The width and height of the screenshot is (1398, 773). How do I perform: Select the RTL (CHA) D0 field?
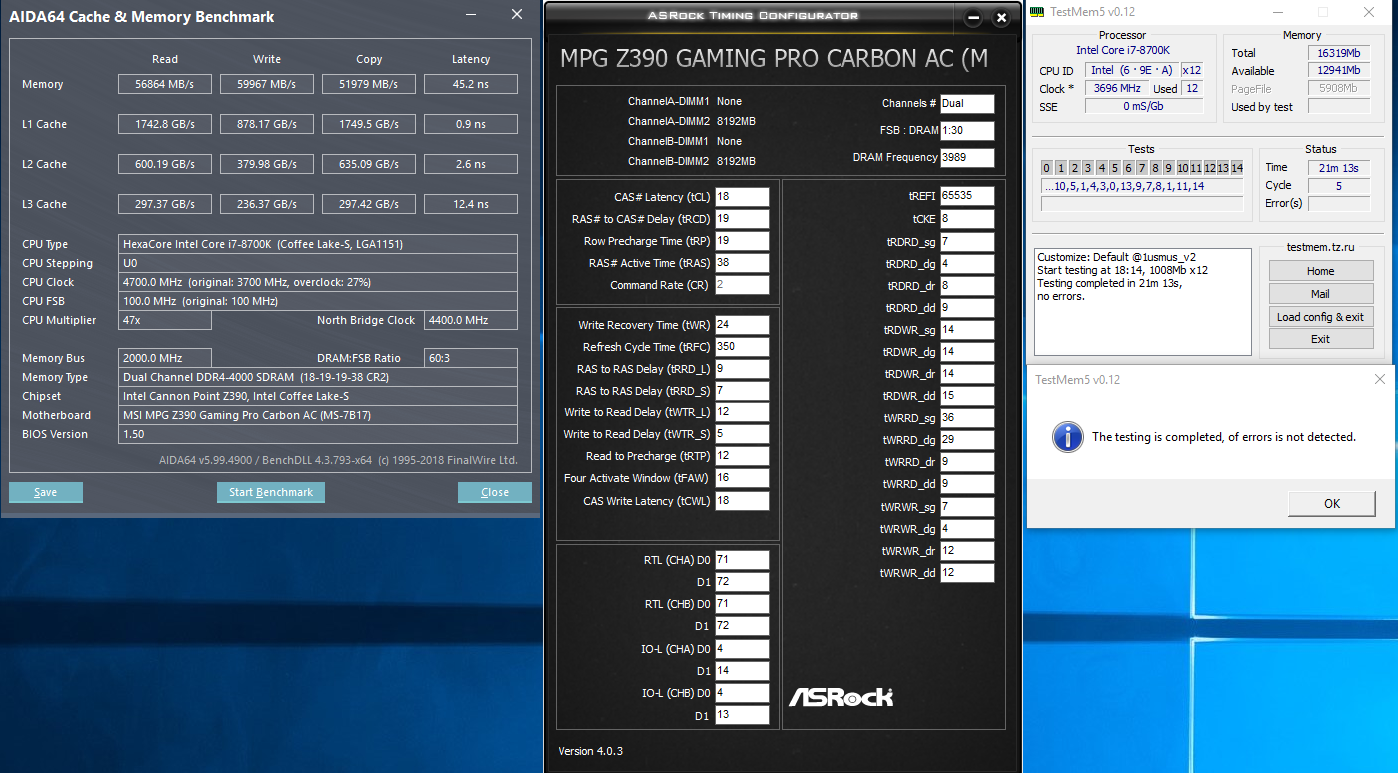click(742, 560)
